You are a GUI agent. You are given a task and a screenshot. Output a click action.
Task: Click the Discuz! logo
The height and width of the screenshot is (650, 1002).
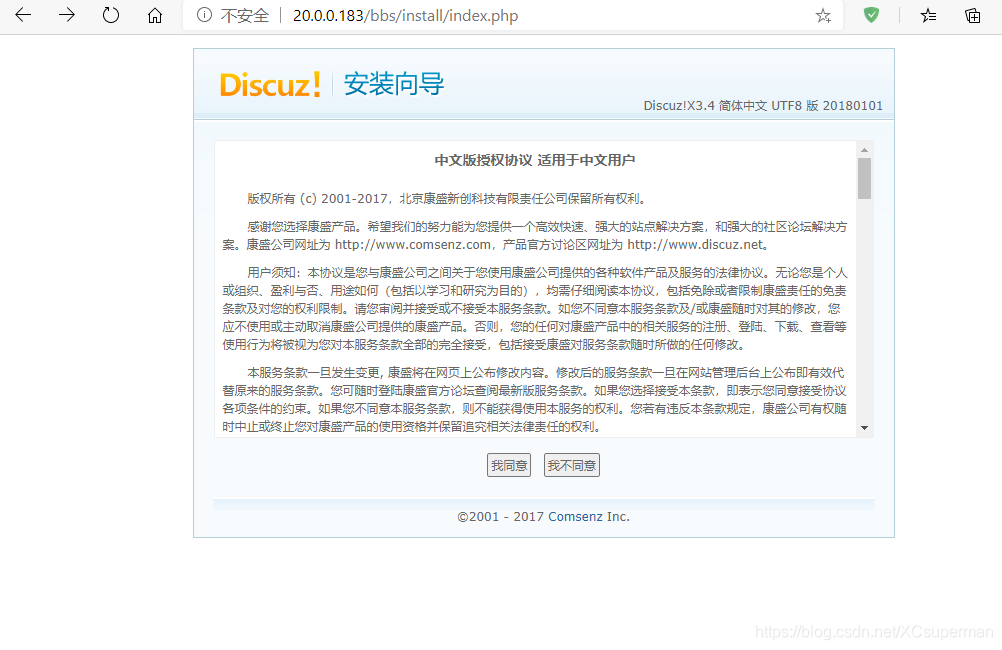click(x=270, y=84)
